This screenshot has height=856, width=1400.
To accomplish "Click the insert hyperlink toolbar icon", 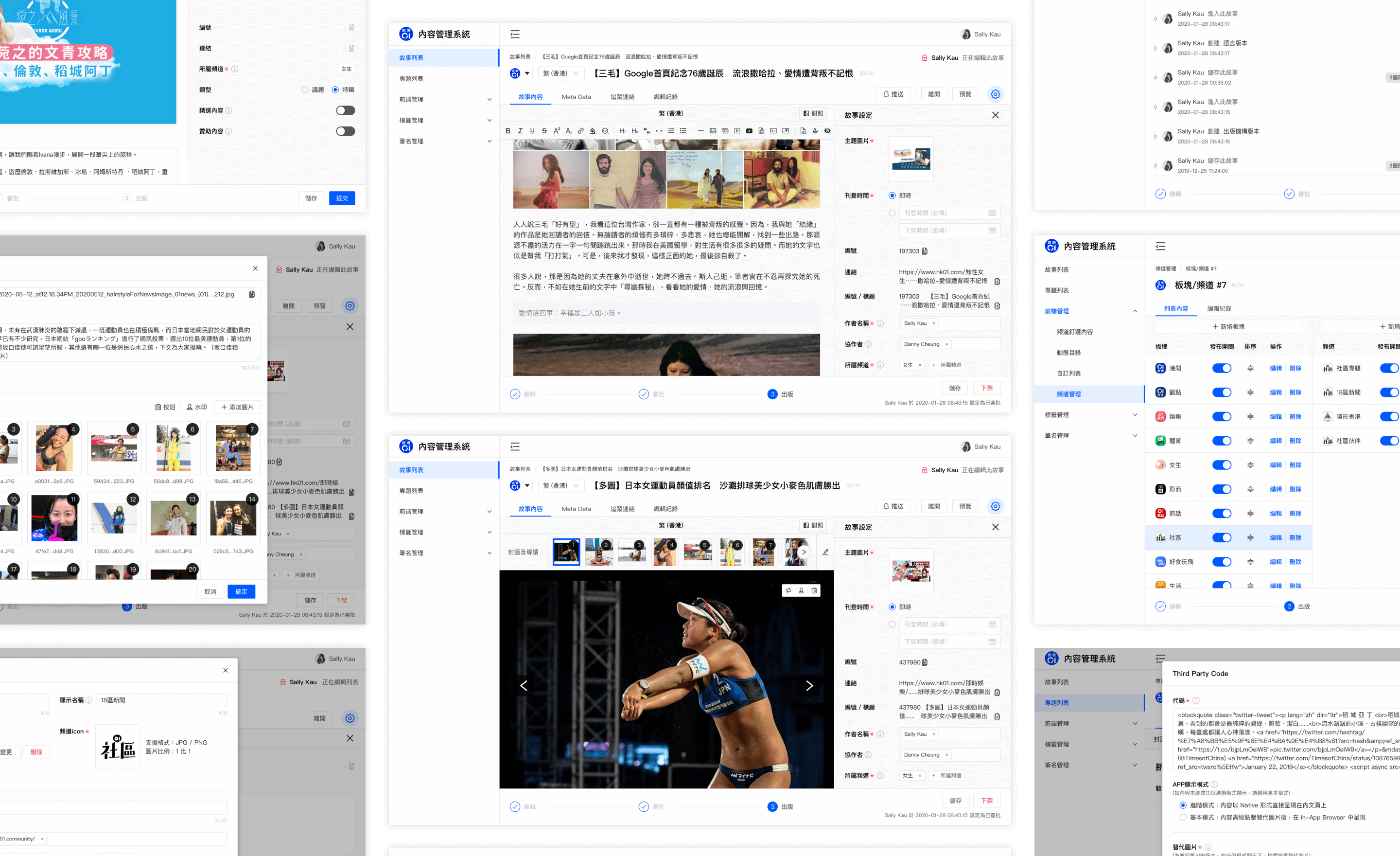I will tap(581, 131).
